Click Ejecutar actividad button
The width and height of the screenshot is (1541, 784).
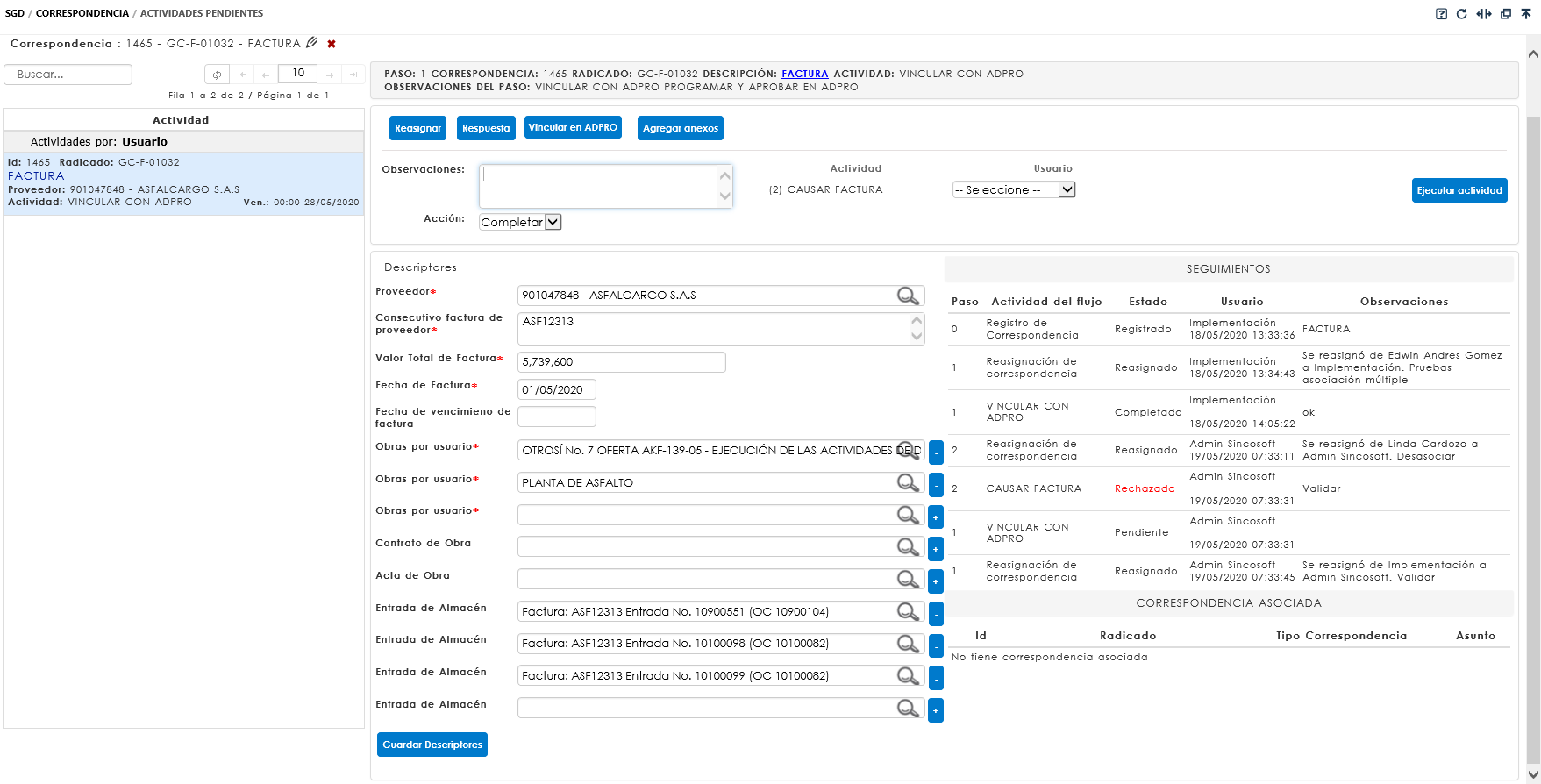pyautogui.click(x=1459, y=190)
